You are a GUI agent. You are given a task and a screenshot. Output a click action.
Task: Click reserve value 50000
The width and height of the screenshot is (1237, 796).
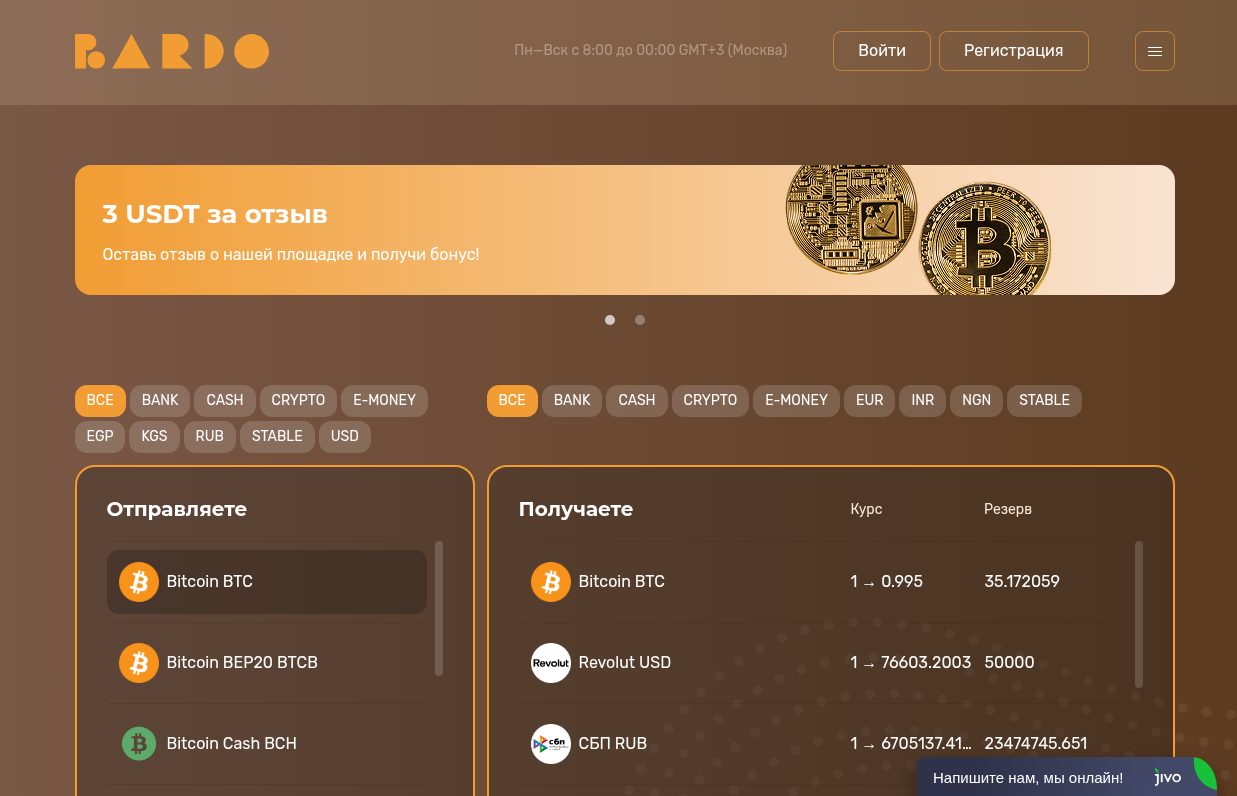coord(1010,663)
